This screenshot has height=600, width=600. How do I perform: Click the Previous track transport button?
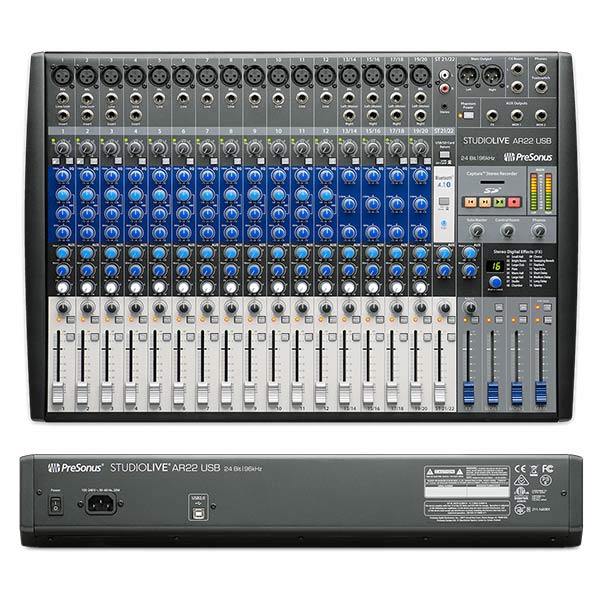470,202
